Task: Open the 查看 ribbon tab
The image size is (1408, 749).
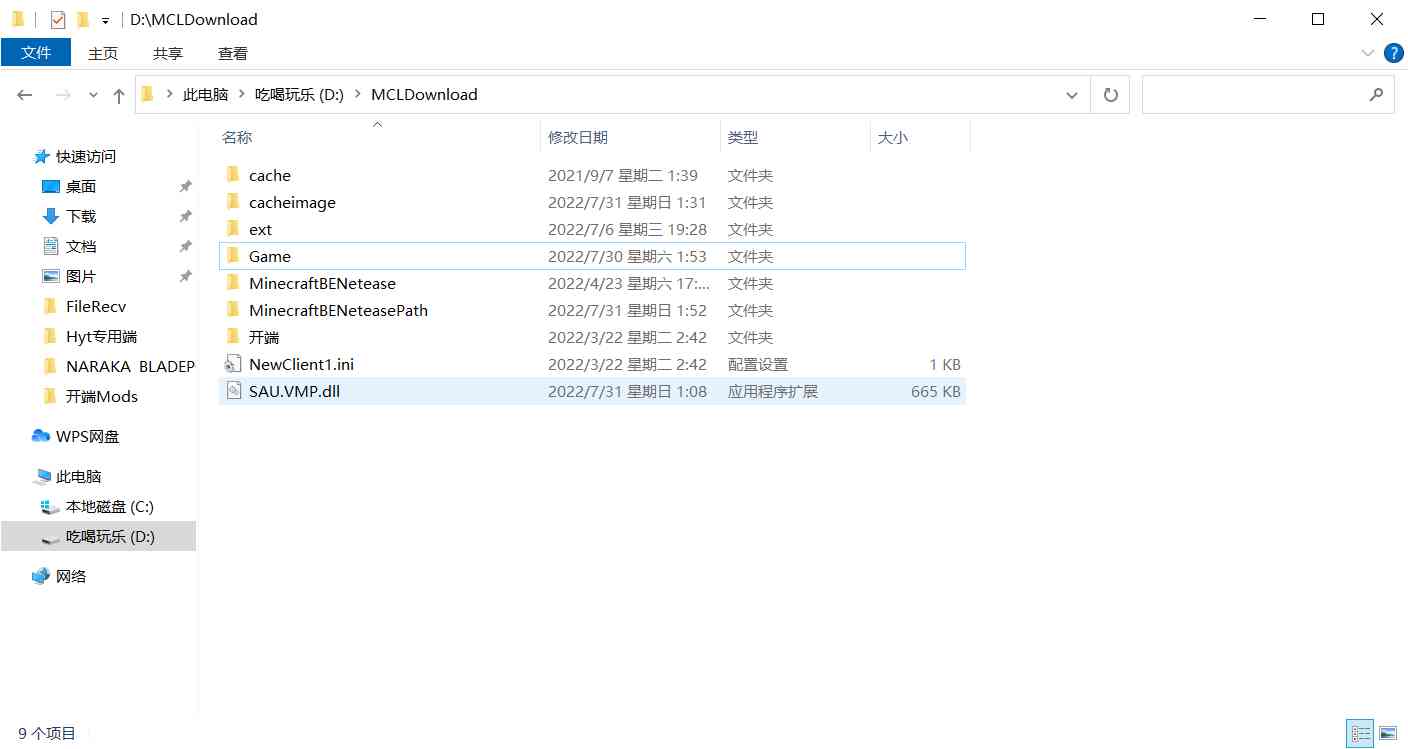Action: (233, 53)
